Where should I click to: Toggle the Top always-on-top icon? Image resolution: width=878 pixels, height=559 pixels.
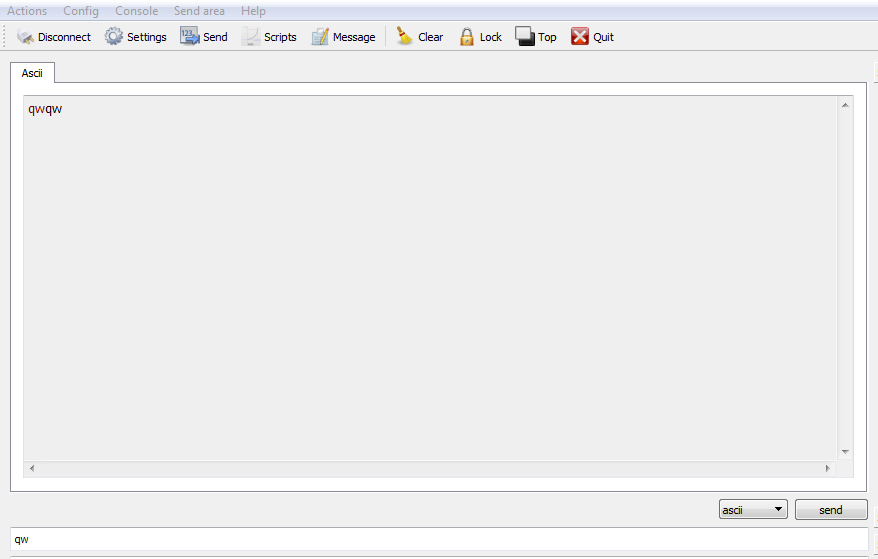(525, 36)
